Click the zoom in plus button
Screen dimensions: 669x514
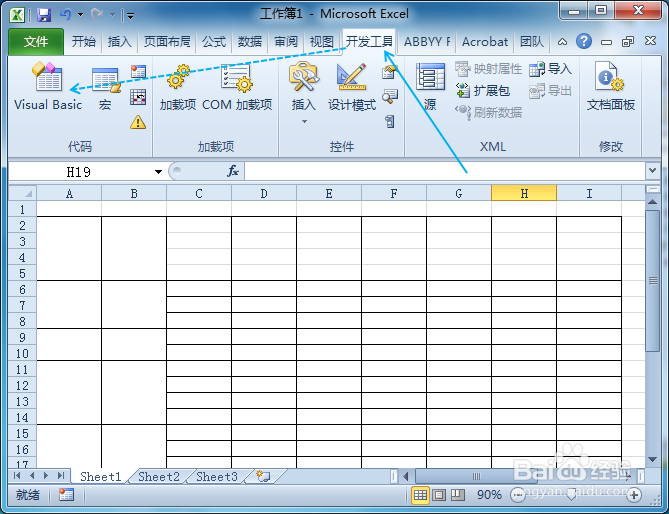[x=634, y=495]
